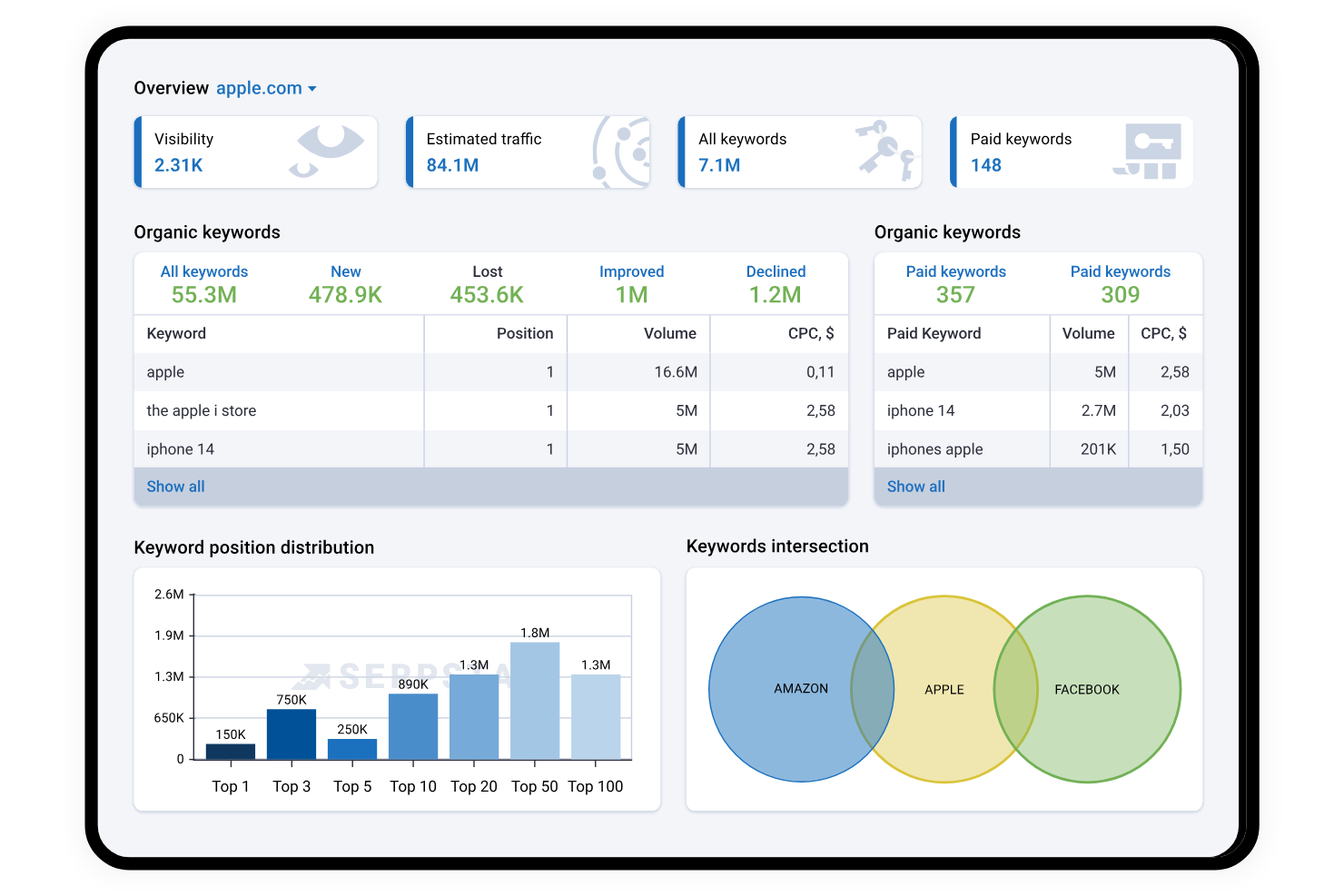
Task: Click the Top 50 axis label
Action: 535,786
